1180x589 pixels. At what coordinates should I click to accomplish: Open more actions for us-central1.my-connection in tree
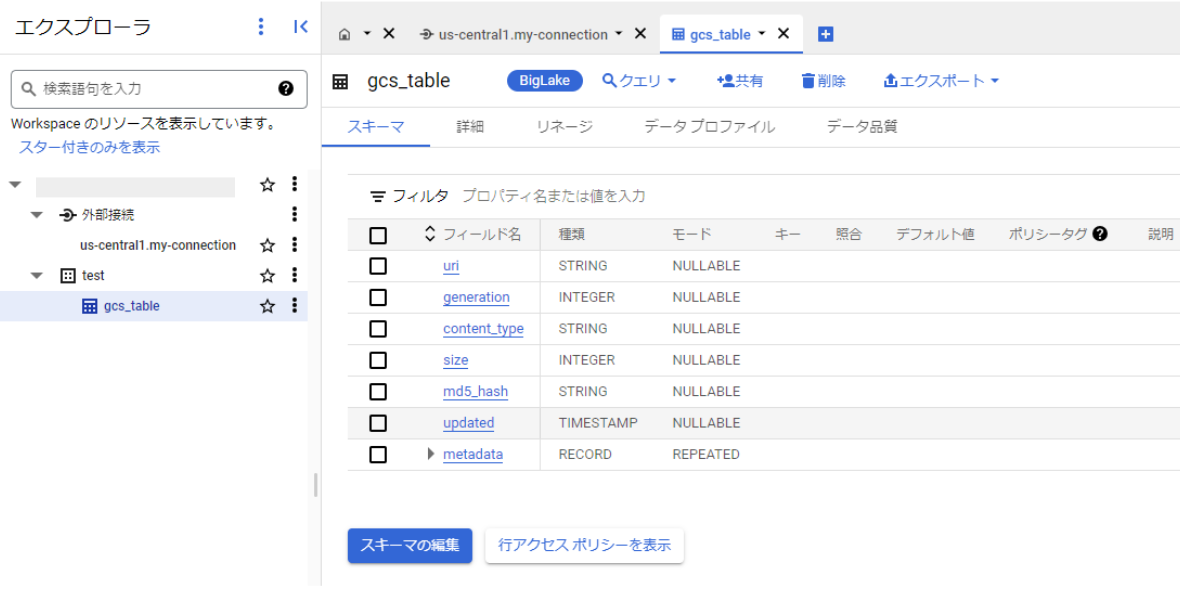point(294,245)
